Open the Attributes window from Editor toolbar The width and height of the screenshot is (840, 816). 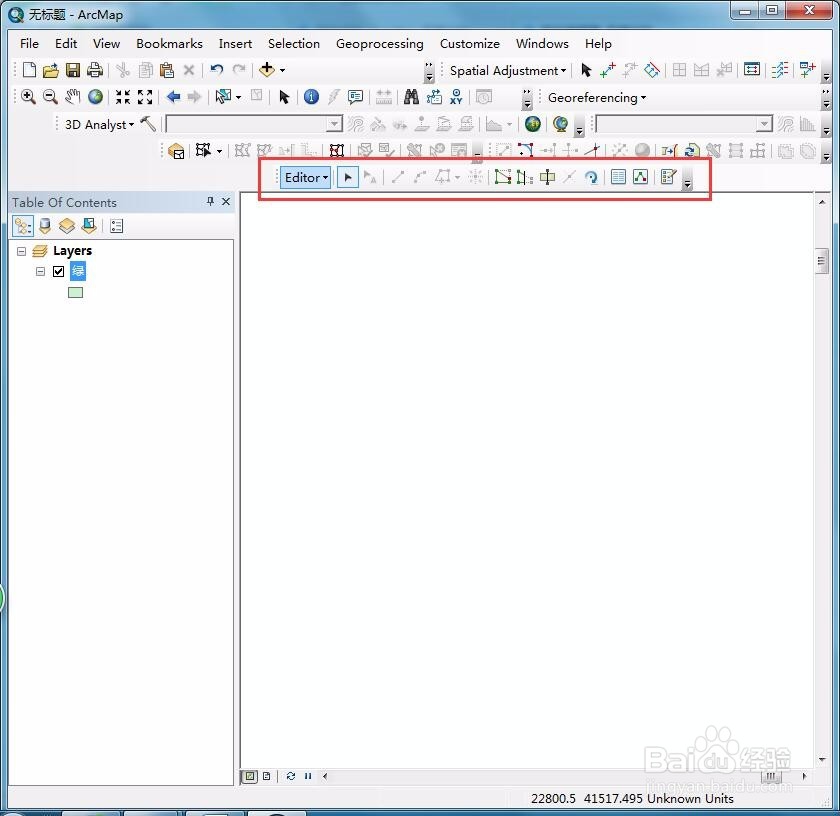618,177
